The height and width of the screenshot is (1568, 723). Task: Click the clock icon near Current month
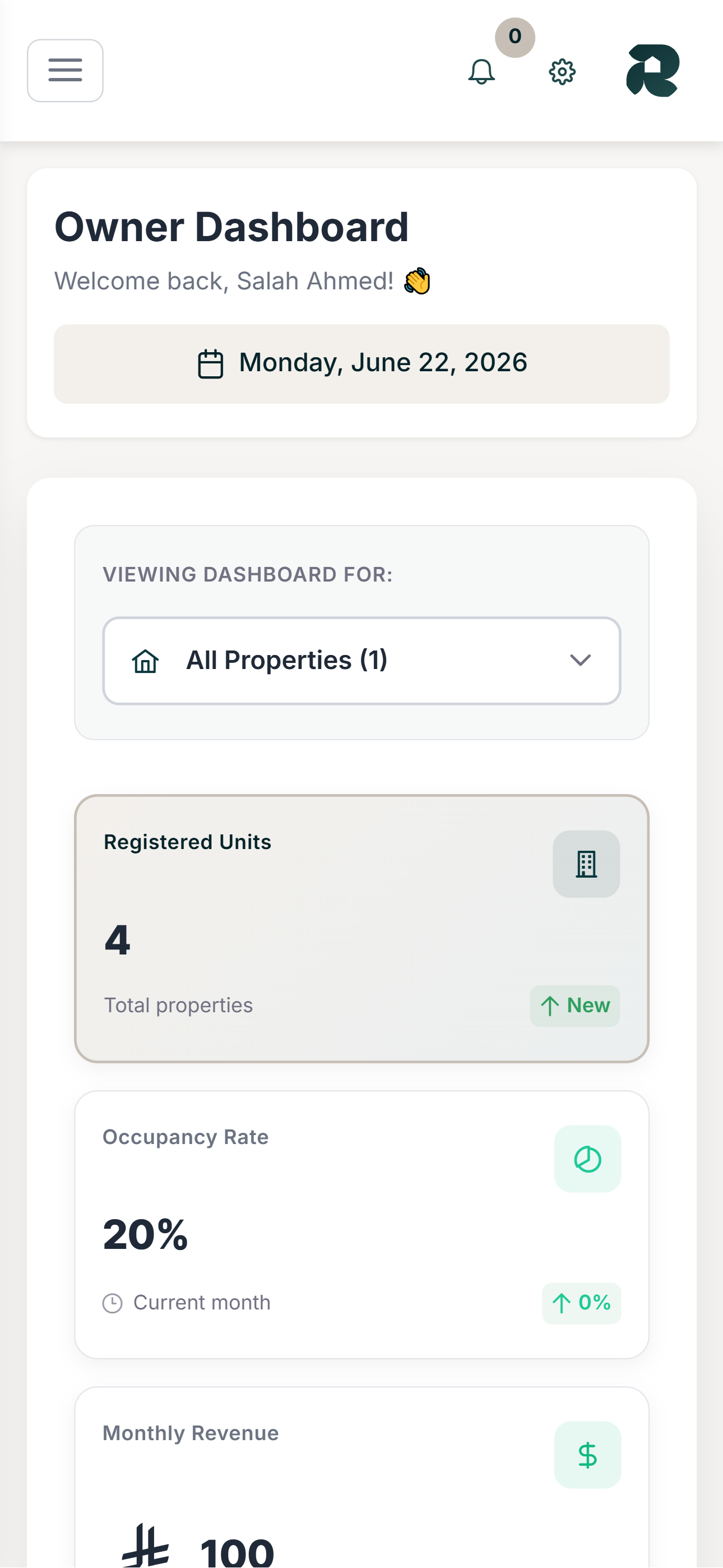pos(113,1303)
